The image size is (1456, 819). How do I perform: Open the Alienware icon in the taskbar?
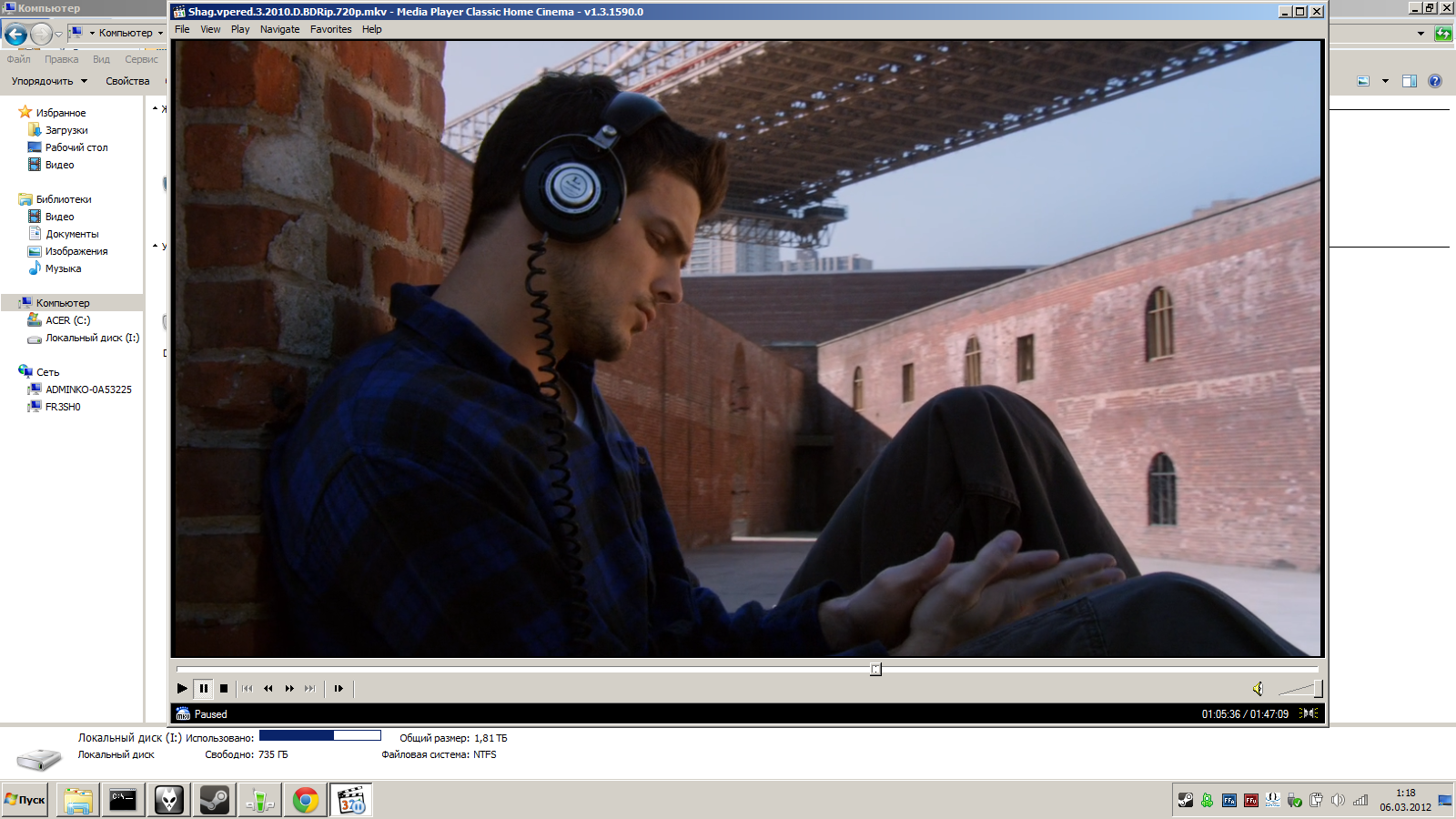point(168,800)
